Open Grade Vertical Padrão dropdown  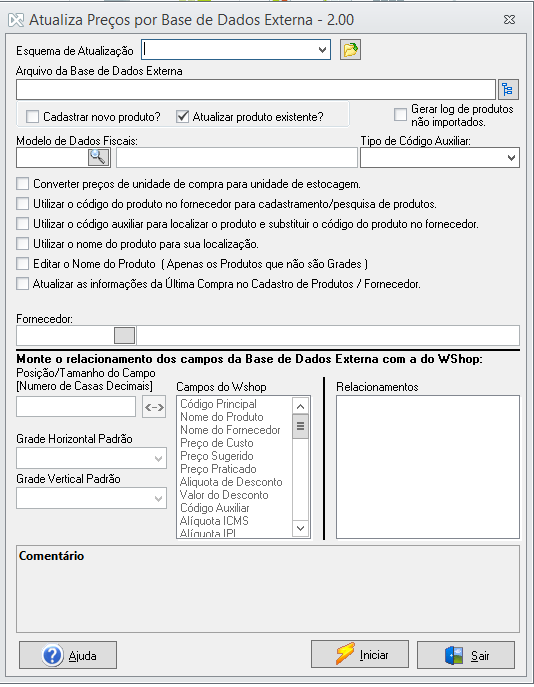click(x=159, y=499)
